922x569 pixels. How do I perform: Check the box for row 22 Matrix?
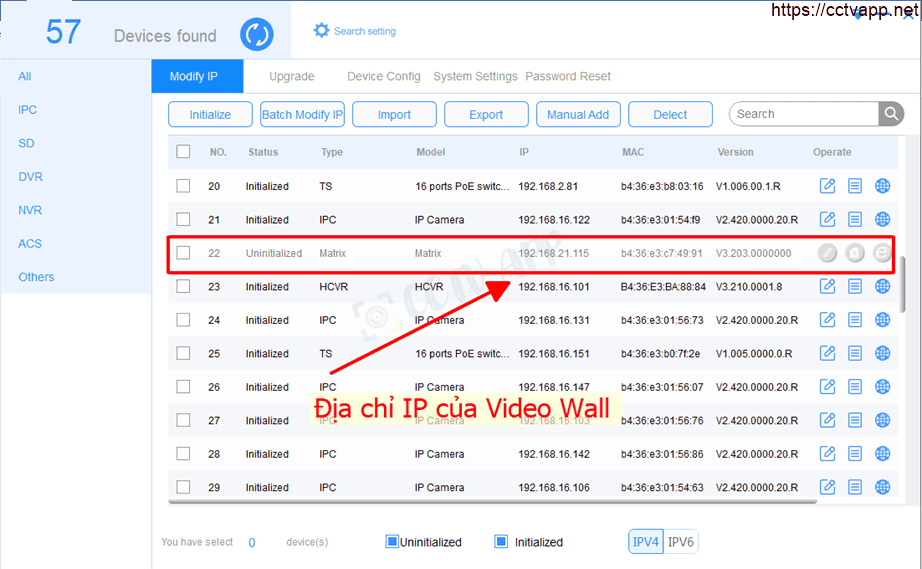[x=183, y=253]
